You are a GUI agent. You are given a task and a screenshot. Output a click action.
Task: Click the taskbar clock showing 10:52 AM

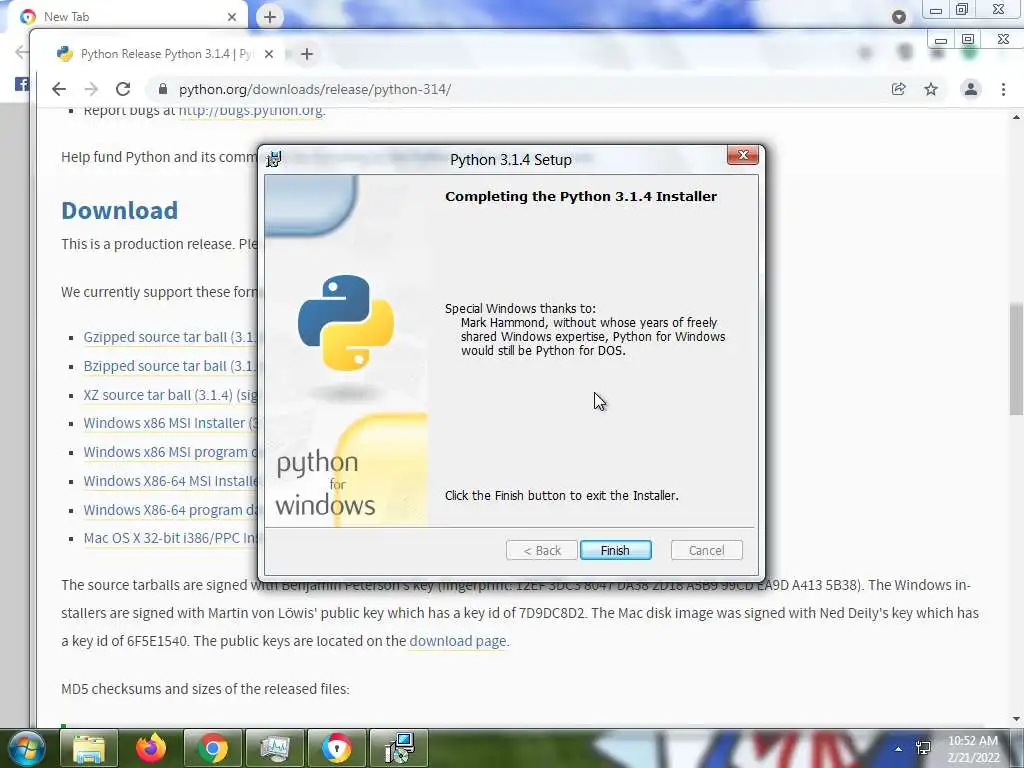[973, 749]
